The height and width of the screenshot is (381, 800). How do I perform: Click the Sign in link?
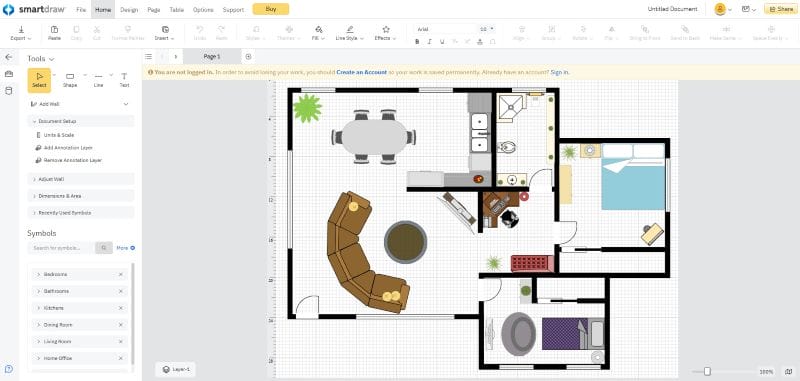[x=559, y=73]
